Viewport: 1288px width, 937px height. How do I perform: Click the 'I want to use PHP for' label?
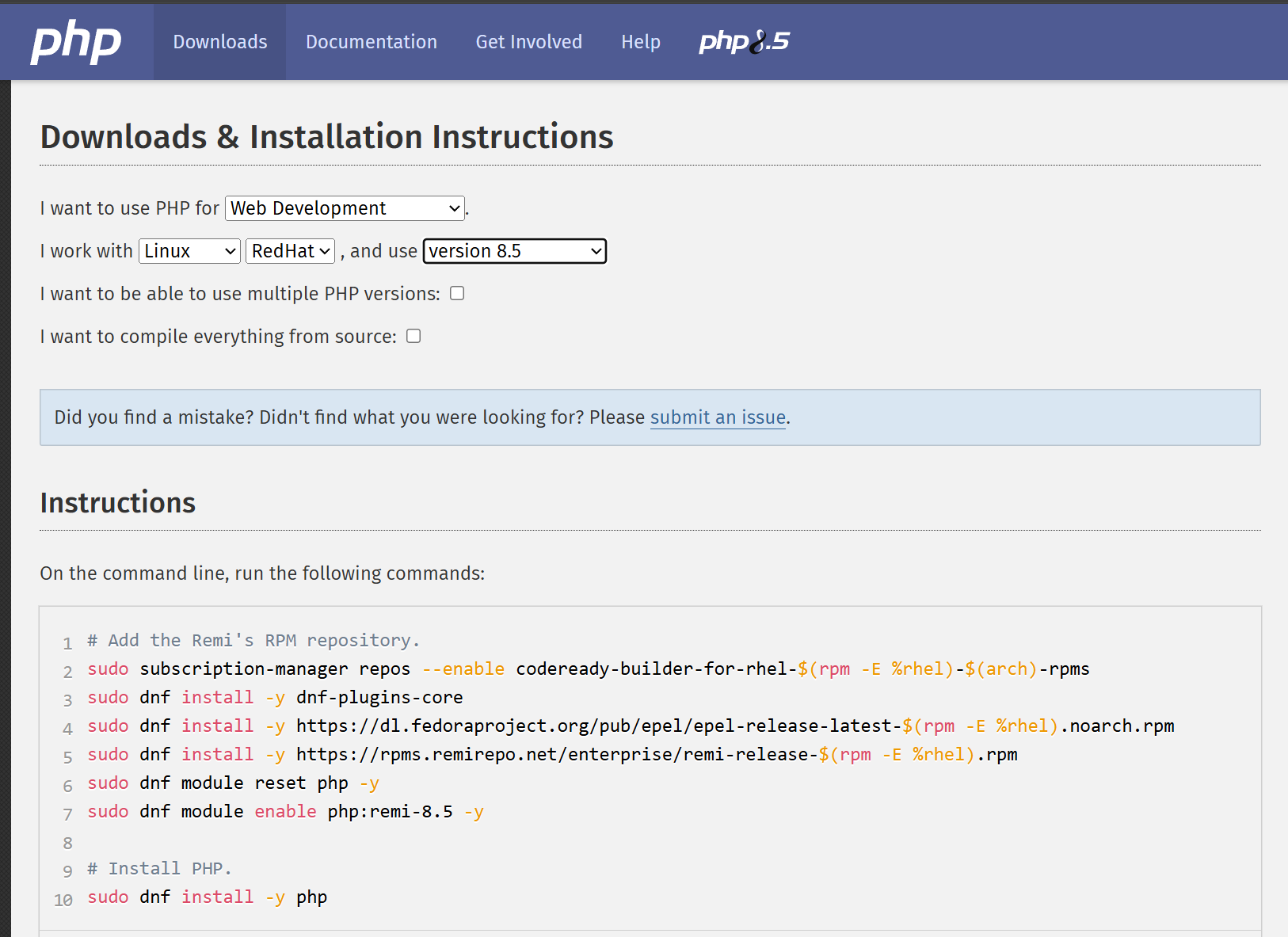130,208
